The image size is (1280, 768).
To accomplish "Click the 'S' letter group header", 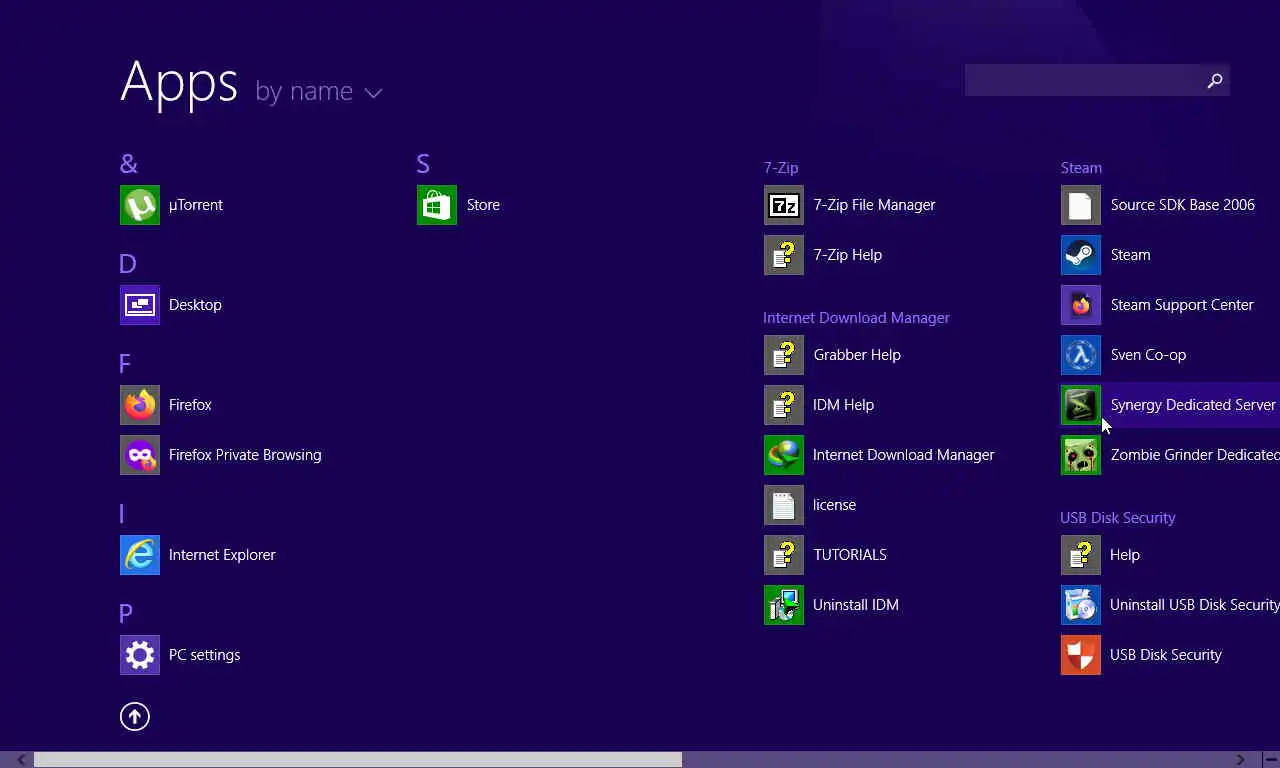I will 423,164.
